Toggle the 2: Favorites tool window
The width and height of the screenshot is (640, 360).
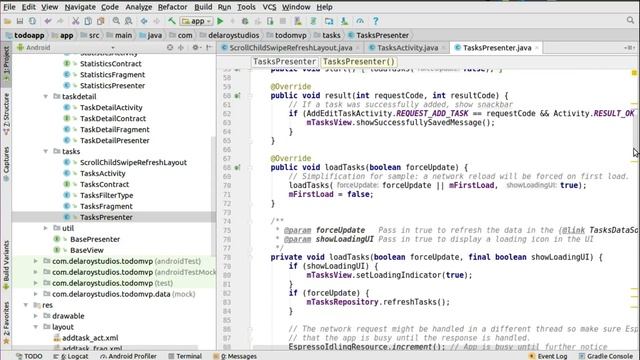6,322
